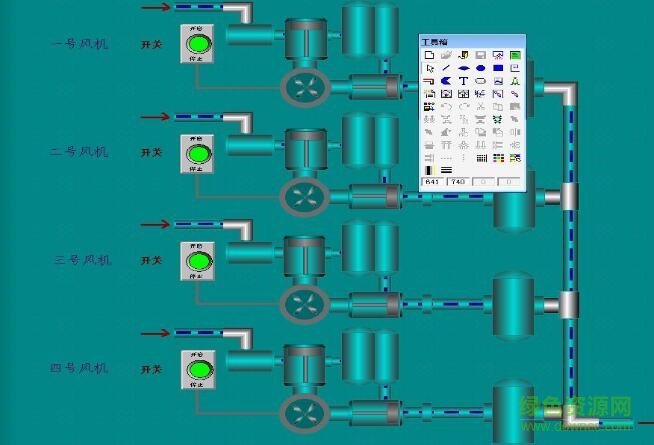The image size is (654, 445).
Task: Click the alarm bell icon in toolbox
Action: (515, 81)
